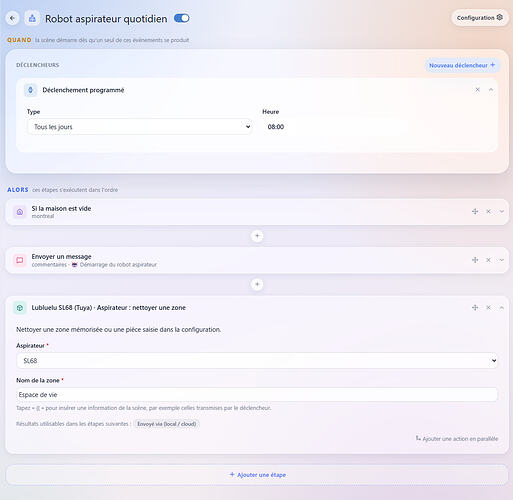513x500 pixels.
Task: Grab the move handle of Lubluelu SL68 step
Action: click(475, 307)
